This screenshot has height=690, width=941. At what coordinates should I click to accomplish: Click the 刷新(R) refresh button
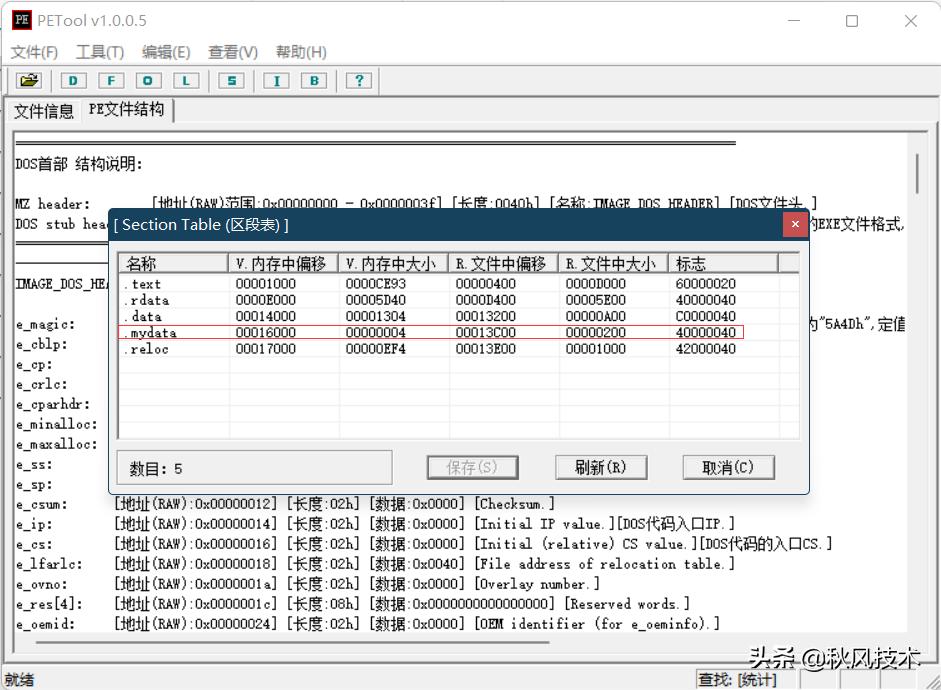[x=601, y=467]
